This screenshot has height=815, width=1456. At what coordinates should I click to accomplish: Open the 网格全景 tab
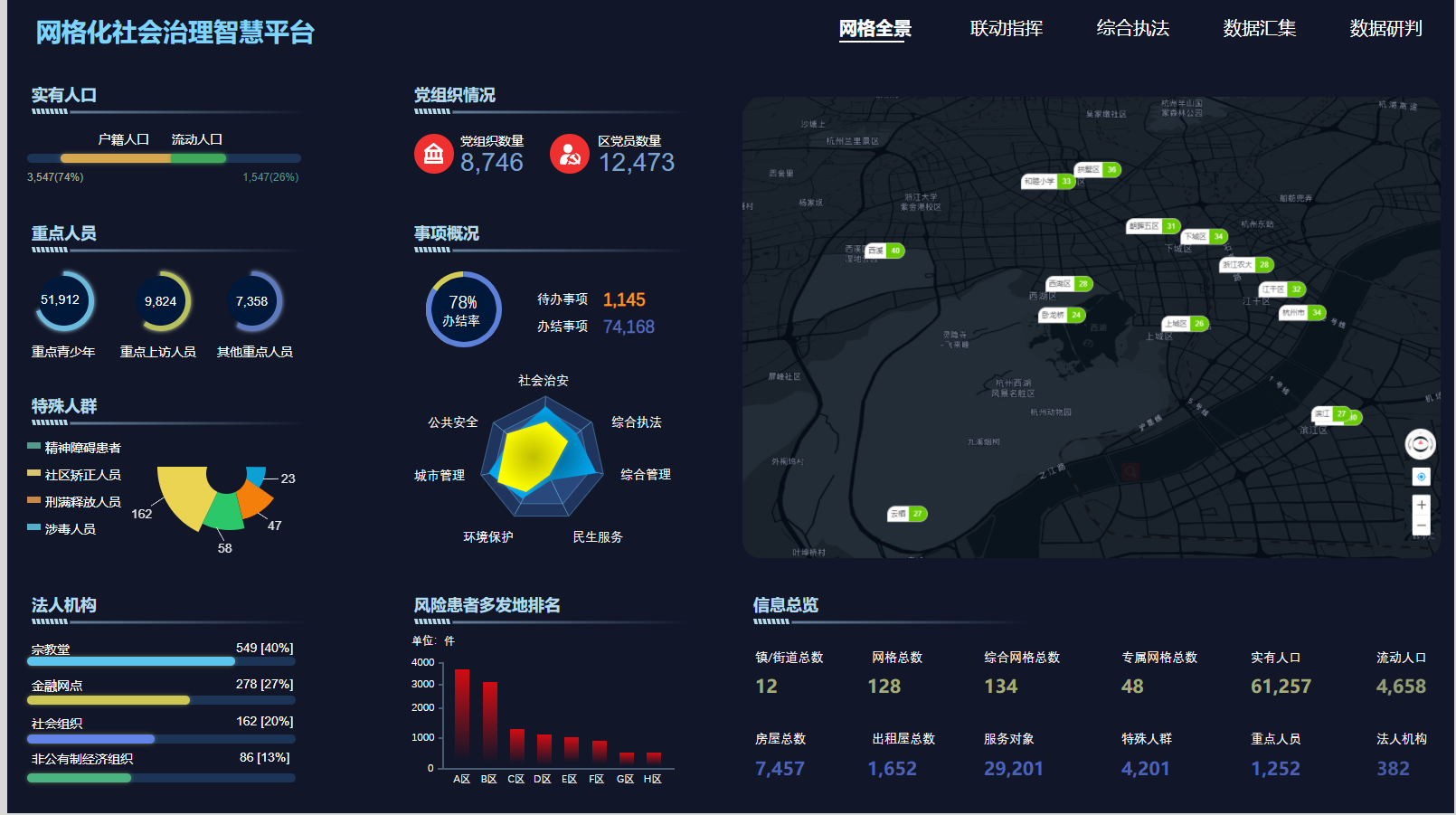(875, 29)
